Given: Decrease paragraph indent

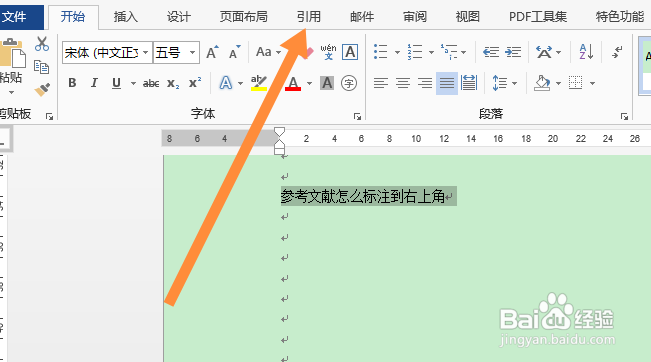Looking at the screenshot, I should pos(491,52).
